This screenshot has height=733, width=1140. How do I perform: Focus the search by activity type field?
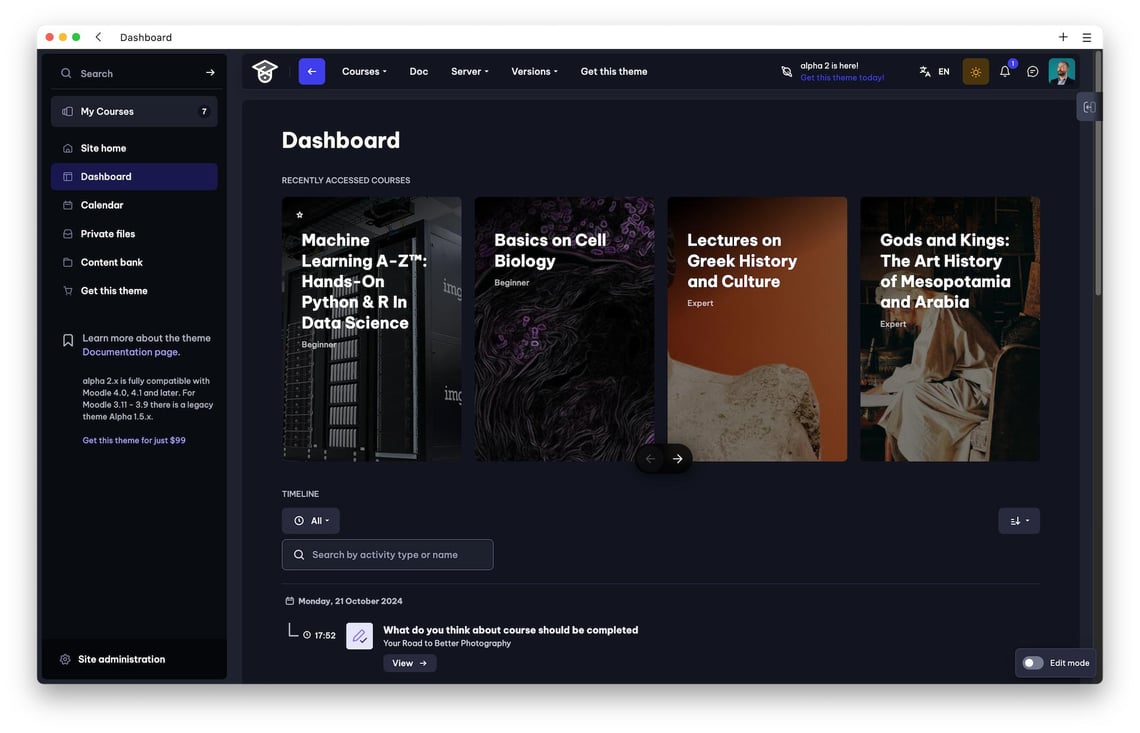click(388, 555)
